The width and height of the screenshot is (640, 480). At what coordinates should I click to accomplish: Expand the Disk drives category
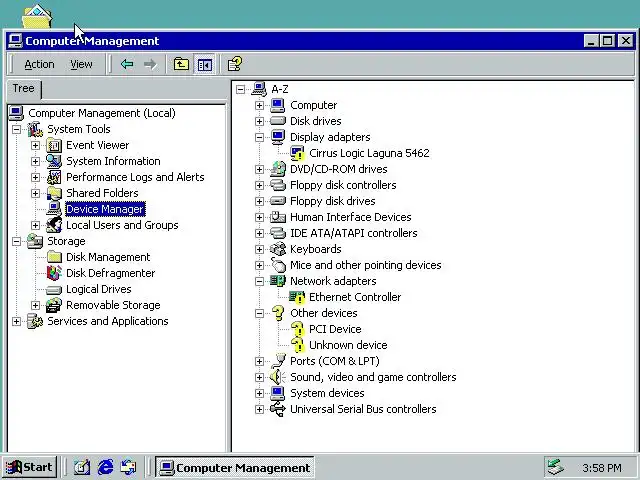click(259, 121)
